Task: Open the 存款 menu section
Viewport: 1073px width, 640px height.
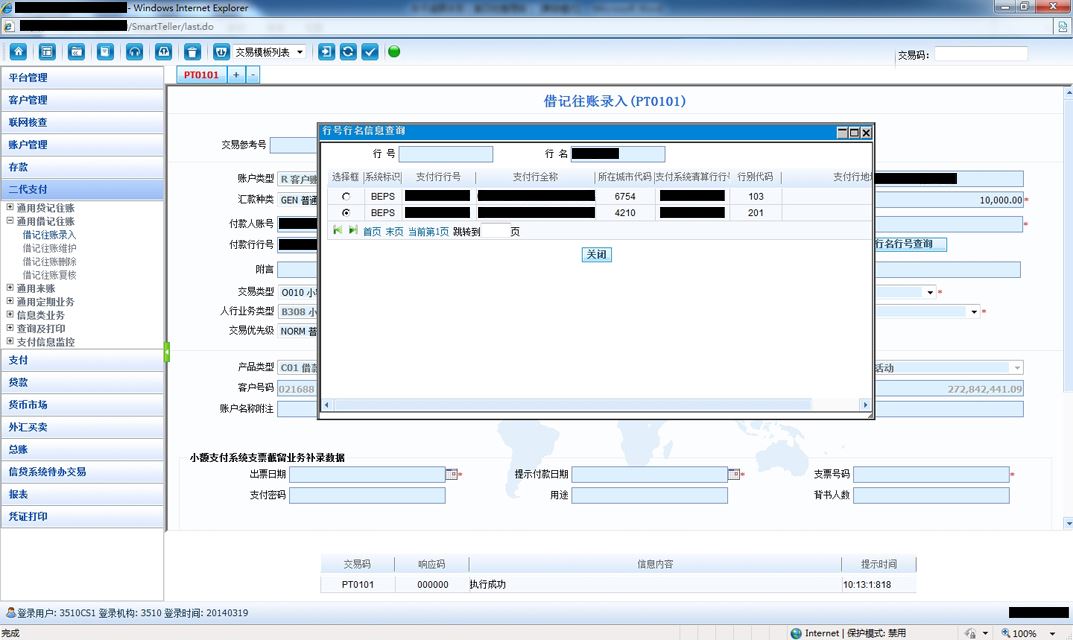Action: tap(82, 167)
